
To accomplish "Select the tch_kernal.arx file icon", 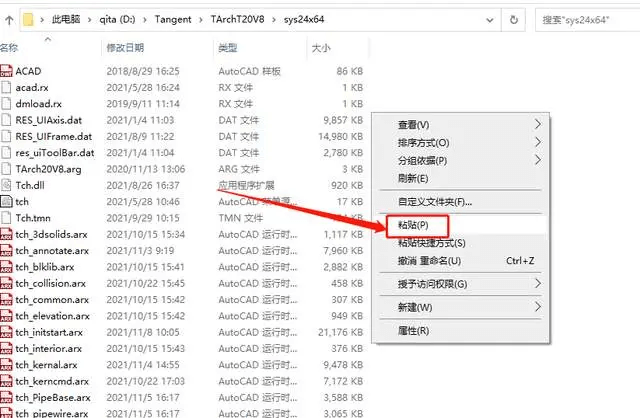I will point(6,364).
